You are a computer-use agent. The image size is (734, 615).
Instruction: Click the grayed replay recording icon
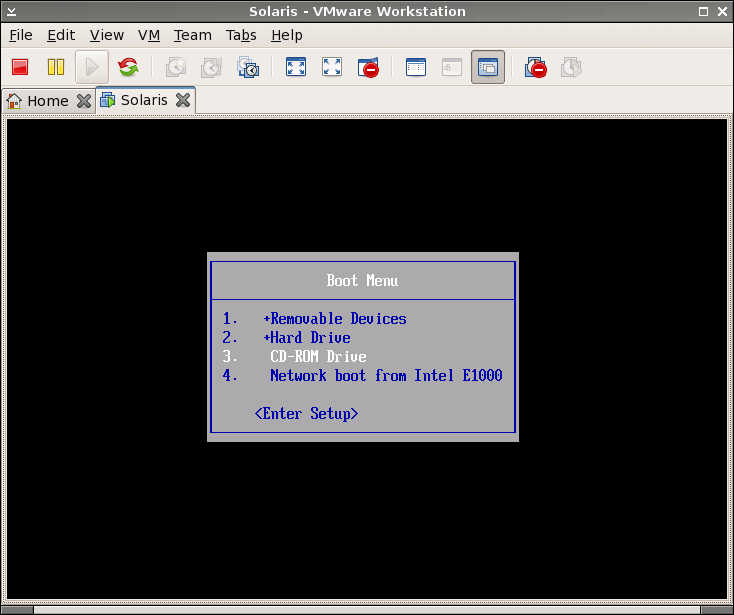tap(572, 67)
